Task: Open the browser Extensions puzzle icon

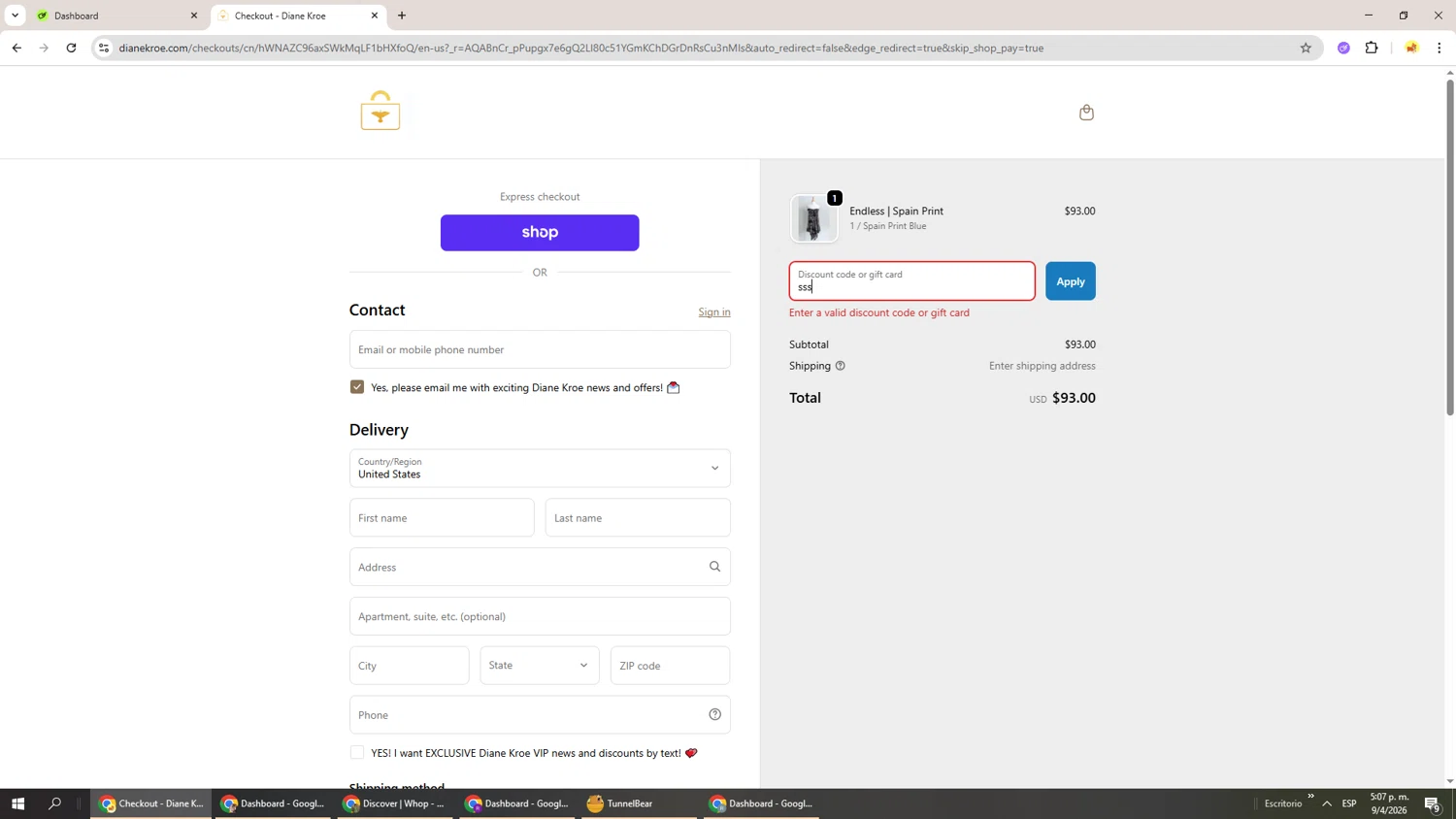Action: (1372, 48)
